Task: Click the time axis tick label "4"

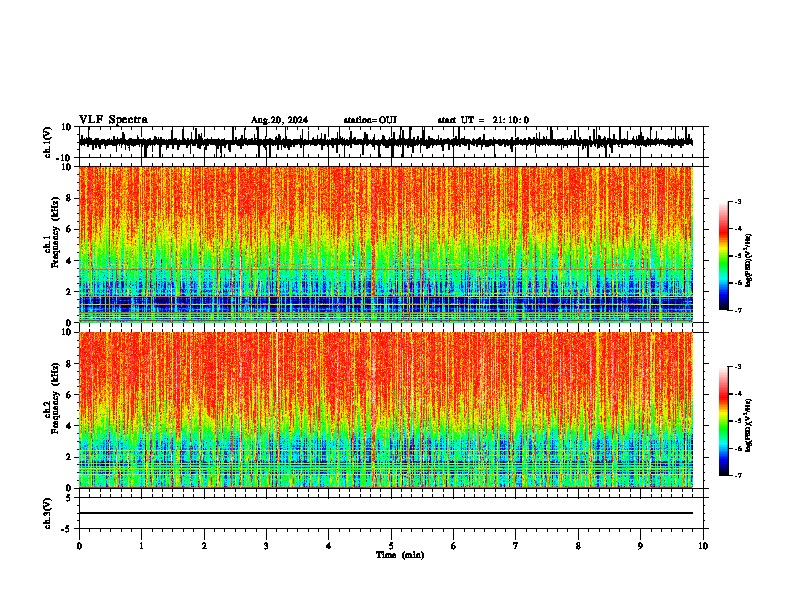Action: tap(329, 546)
